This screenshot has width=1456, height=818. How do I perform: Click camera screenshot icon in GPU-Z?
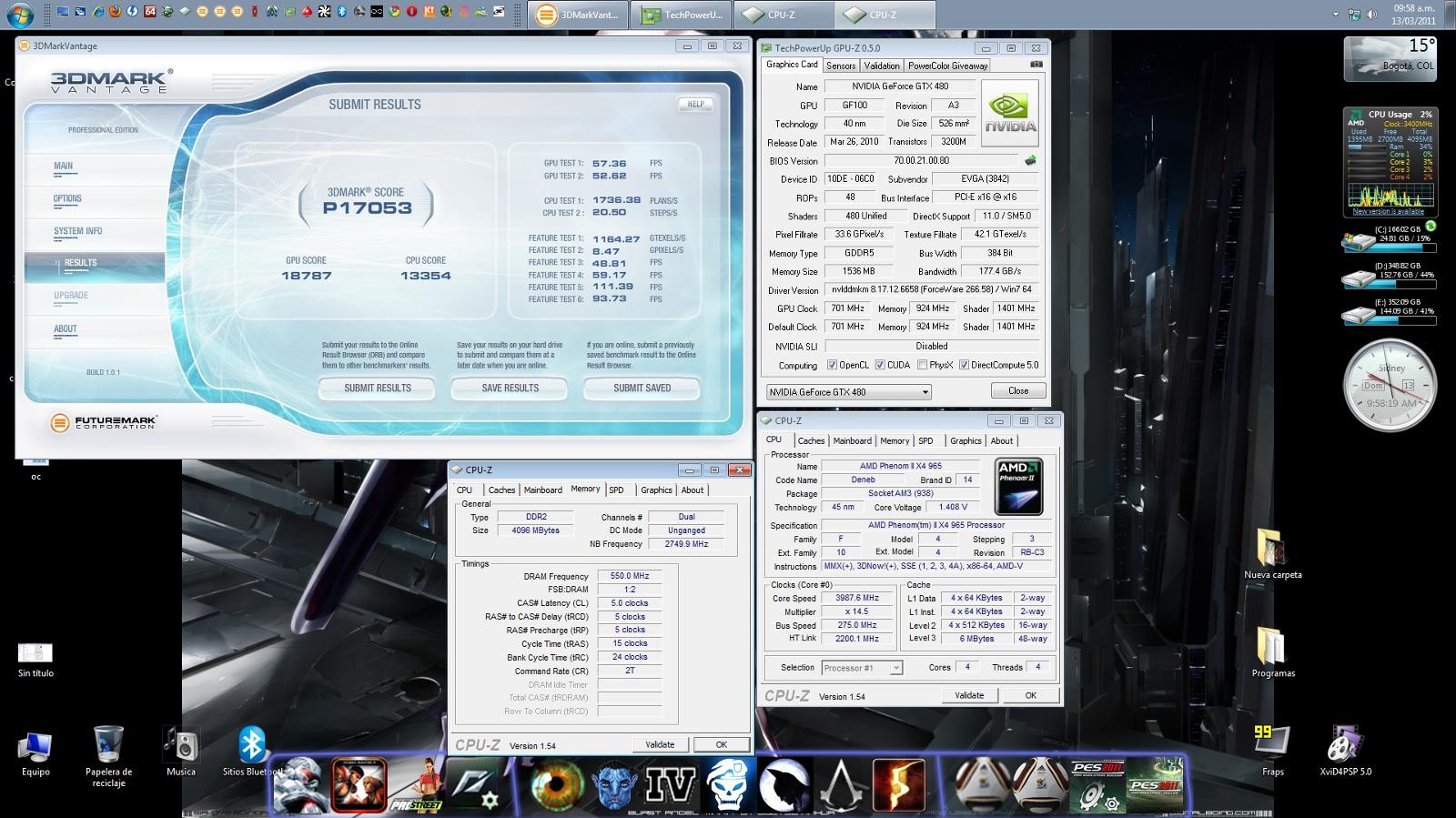coord(1036,65)
